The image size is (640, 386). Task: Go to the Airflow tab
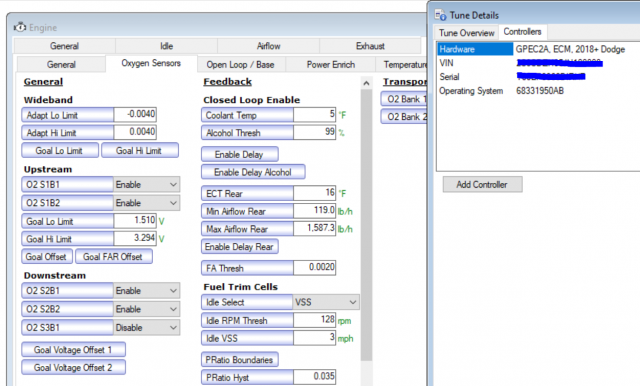coord(269,46)
